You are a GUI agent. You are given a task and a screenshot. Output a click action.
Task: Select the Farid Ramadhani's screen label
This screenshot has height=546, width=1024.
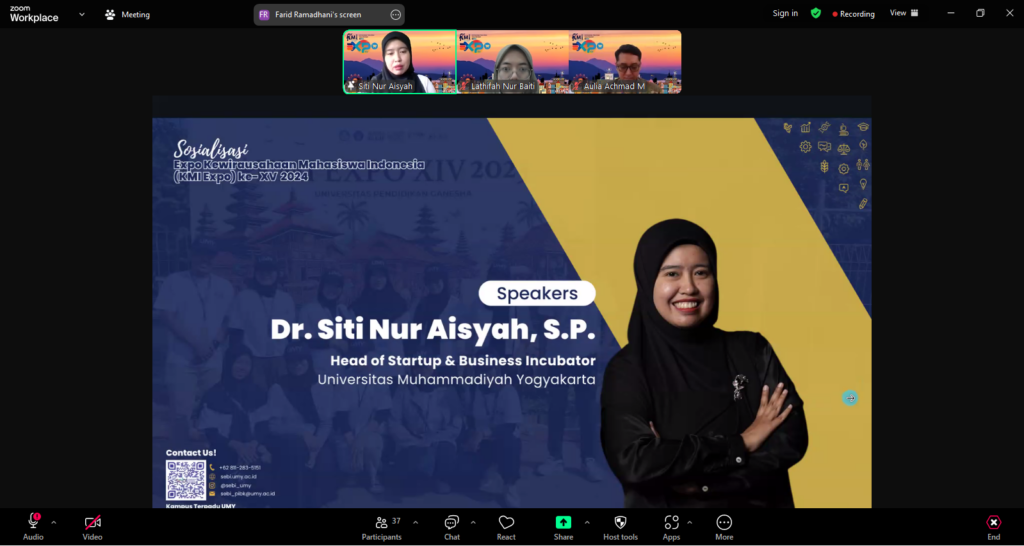tap(318, 14)
